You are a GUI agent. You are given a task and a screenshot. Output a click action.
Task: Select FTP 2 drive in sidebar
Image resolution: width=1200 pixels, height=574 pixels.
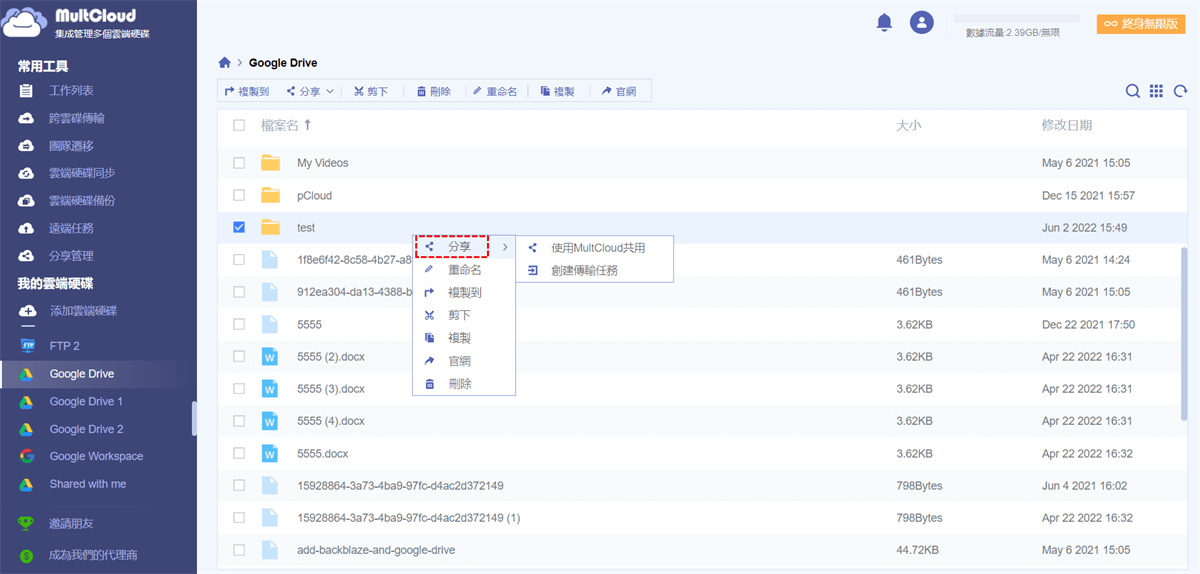(65, 346)
